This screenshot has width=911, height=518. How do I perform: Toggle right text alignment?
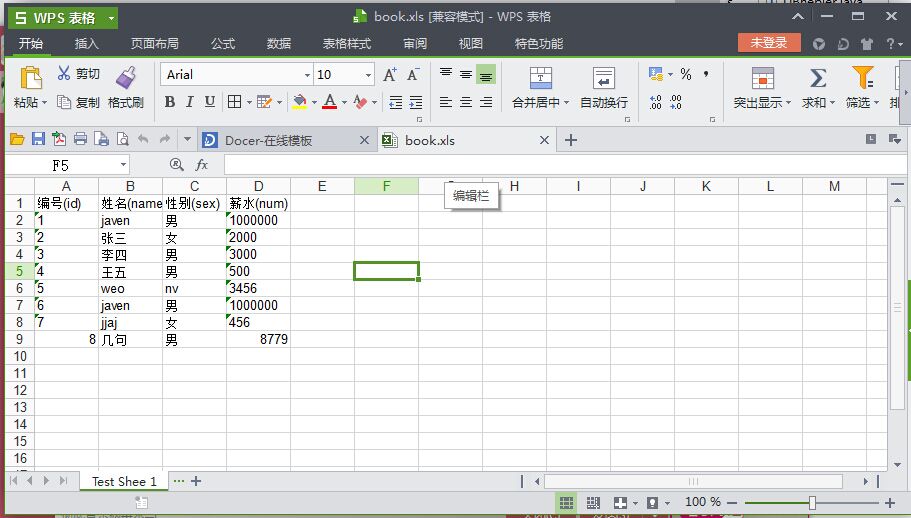(486, 103)
